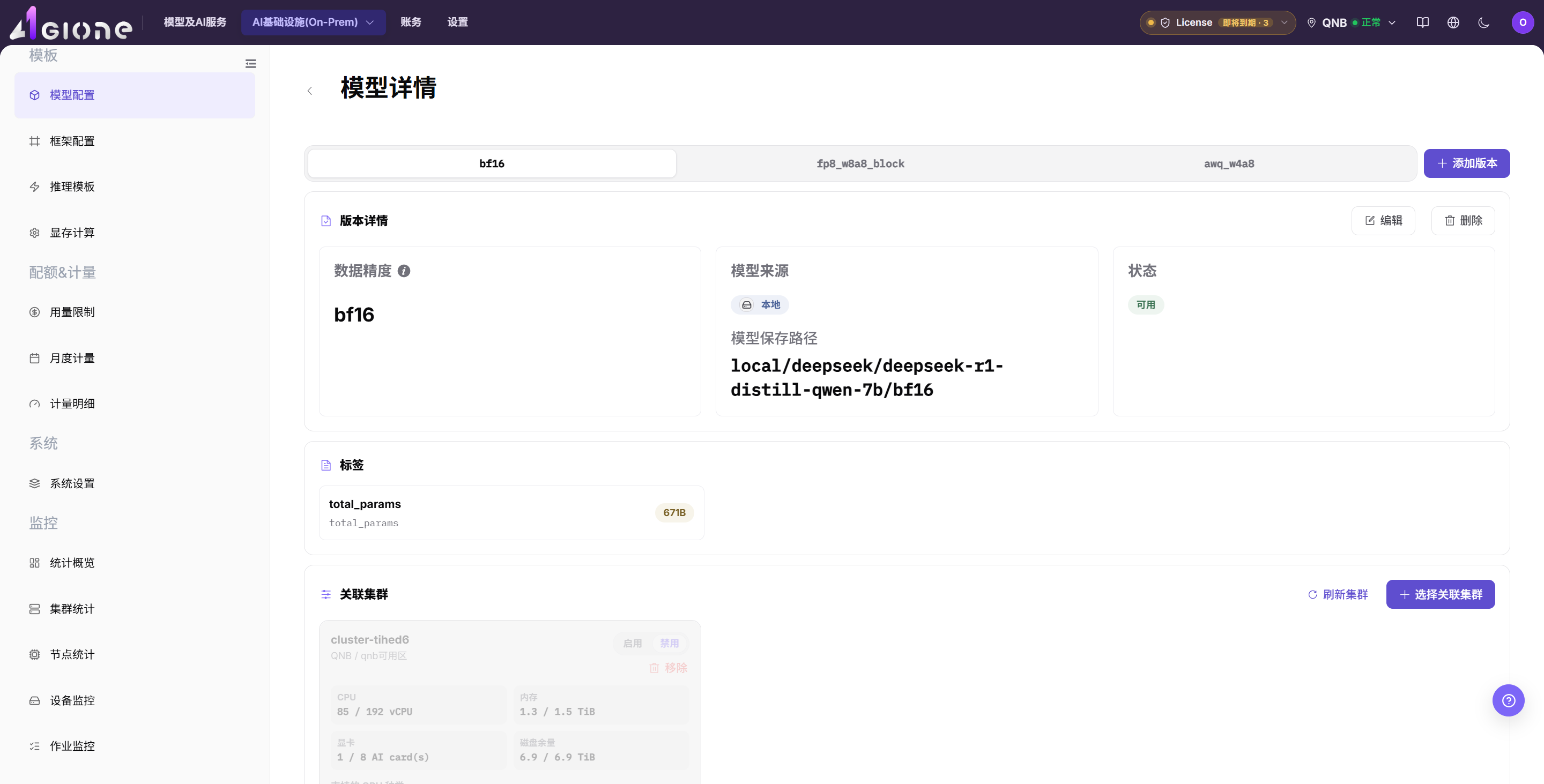
Task: Click the tags section icon
Action: click(x=326, y=465)
